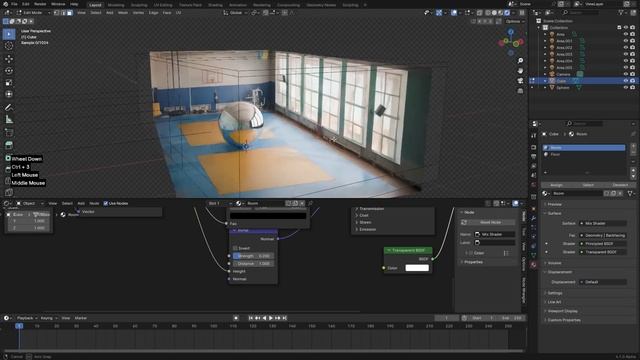This screenshot has width=640, height=360.
Task: Open the Output properties tab icon
Action: (x=533, y=157)
